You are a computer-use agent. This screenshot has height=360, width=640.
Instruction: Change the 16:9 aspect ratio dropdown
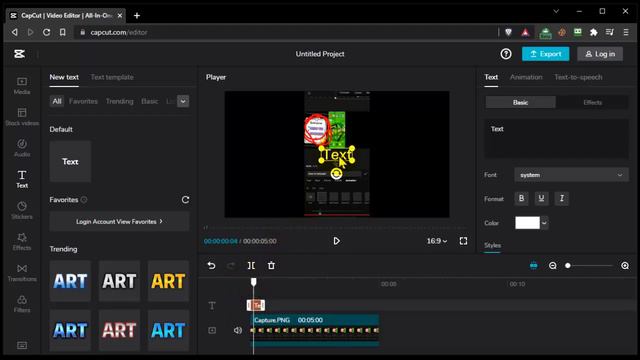click(437, 241)
